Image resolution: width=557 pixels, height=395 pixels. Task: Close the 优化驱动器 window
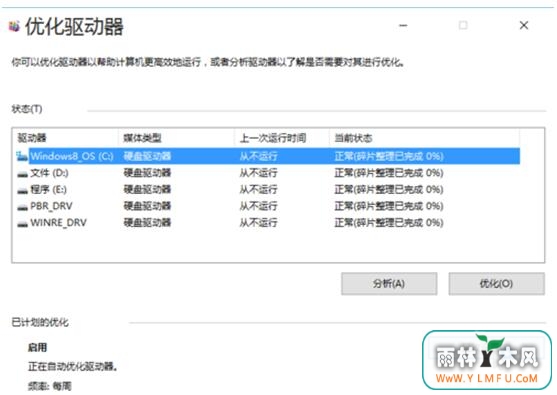pos(524,26)
